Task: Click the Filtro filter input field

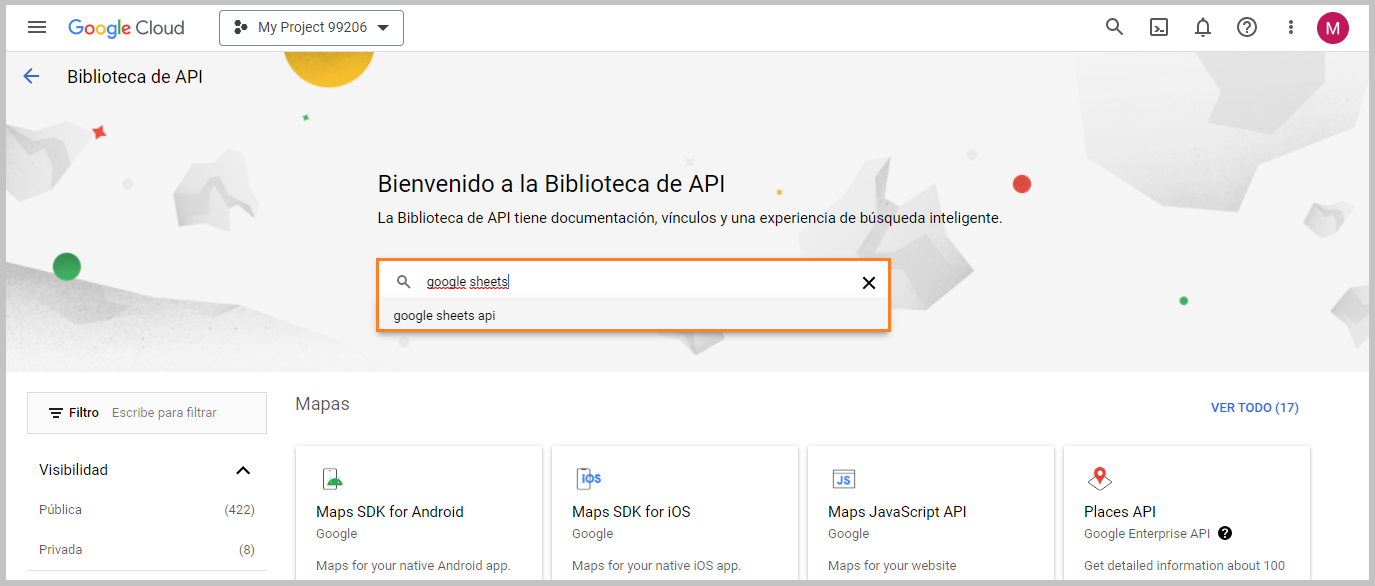Action: [147, 412]
